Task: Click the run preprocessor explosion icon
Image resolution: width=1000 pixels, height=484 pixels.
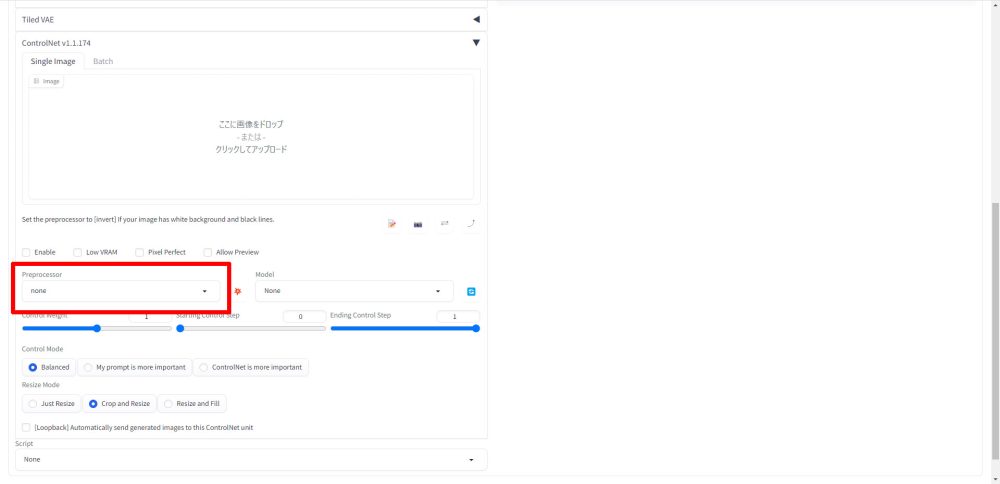Action: [x=238, y=291]
